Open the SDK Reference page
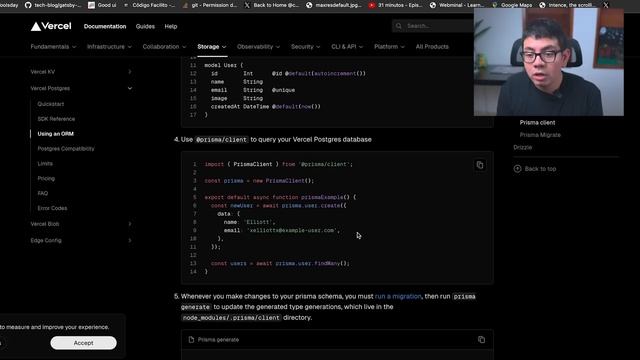Image resolution: width=640 pixels, height=360 pixels. (56, 119)
